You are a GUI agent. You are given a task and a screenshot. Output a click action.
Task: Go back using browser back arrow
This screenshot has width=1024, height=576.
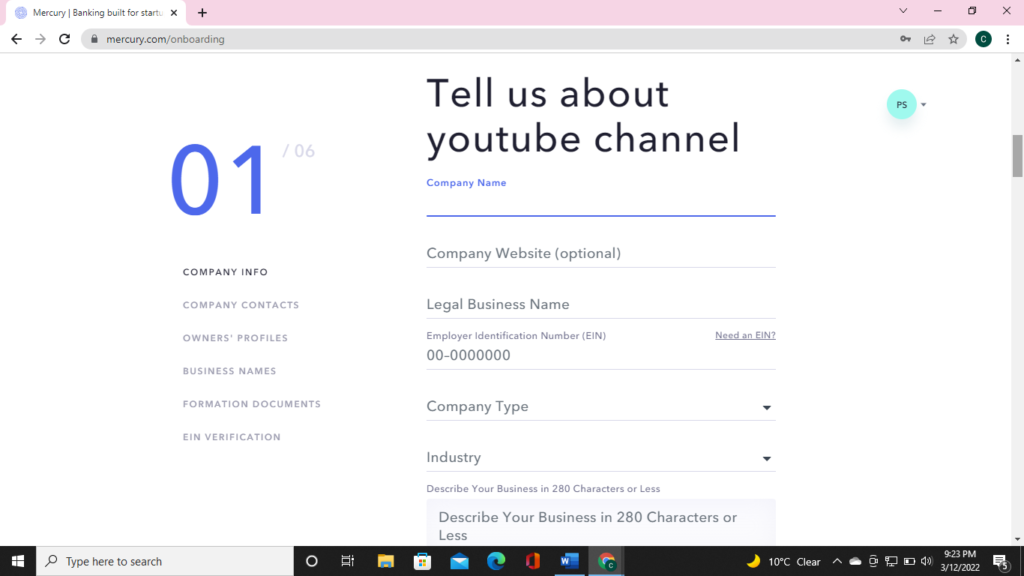(16, 39)
